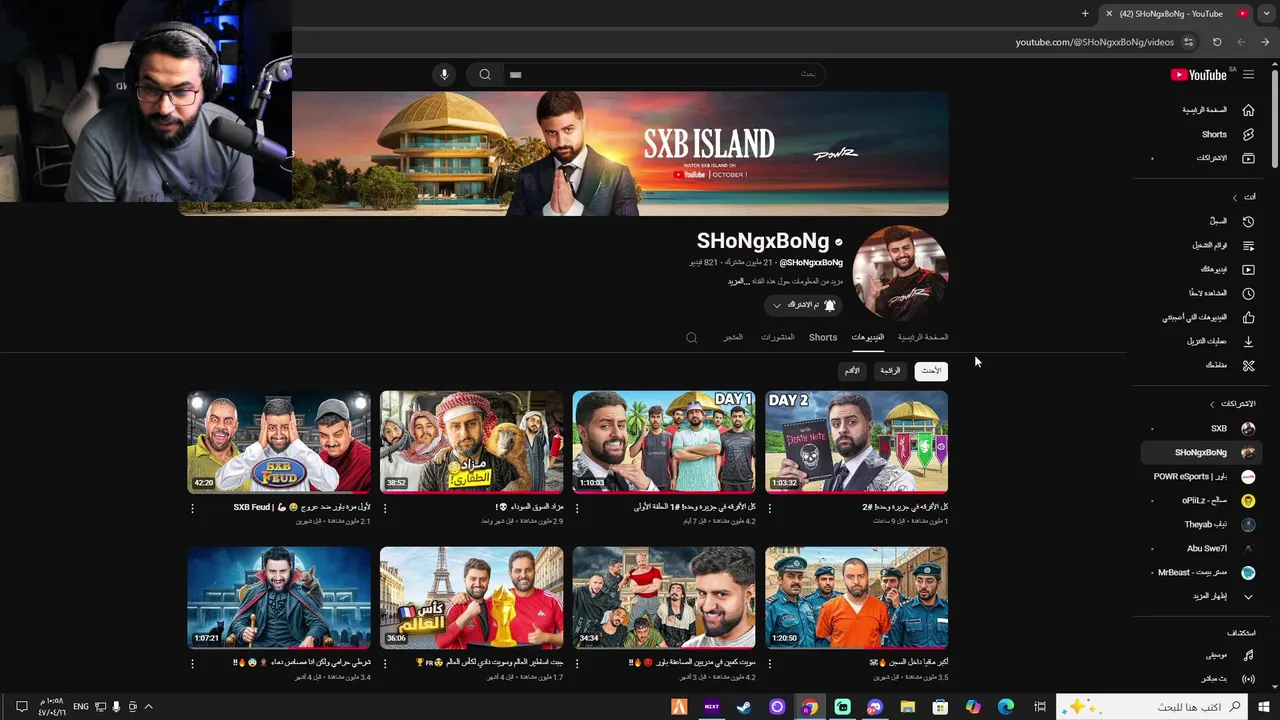1280x720 pixels.
Task: Switch to المتجر store tab
Action: [x=733, y=338]
